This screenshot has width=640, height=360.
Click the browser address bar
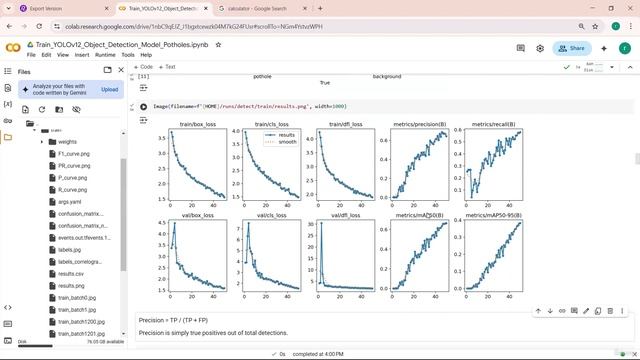(x=318, y=27)
